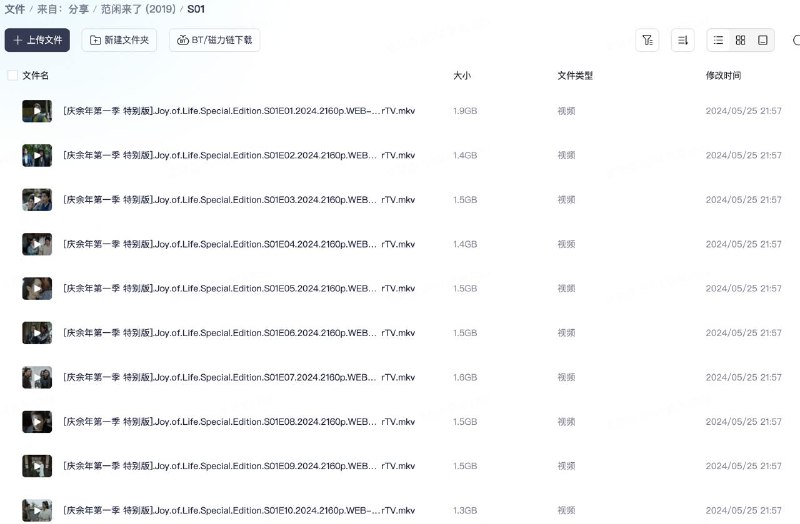This screenshot has height=524, width=800.
Task: Click modified date in S01E09 row
Action: click(743, 466)
